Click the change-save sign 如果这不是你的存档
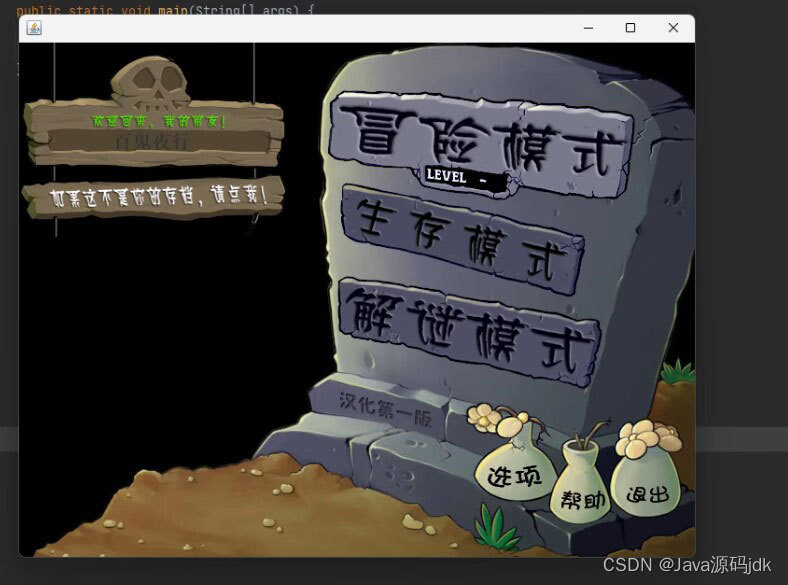This screenshot has width=788, height=585. click(153, 197)
